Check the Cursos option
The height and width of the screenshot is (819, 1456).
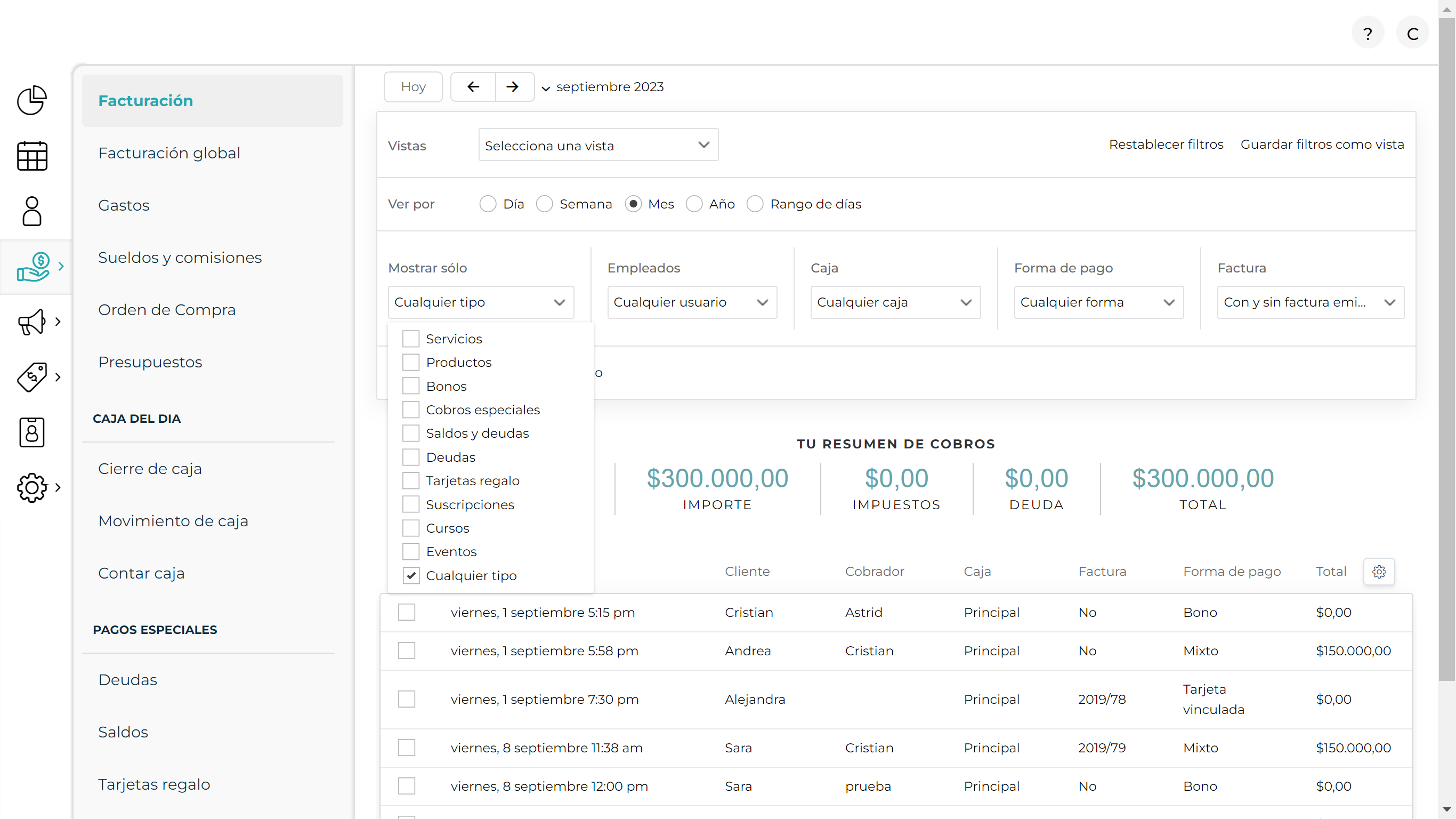pos(411,528)
